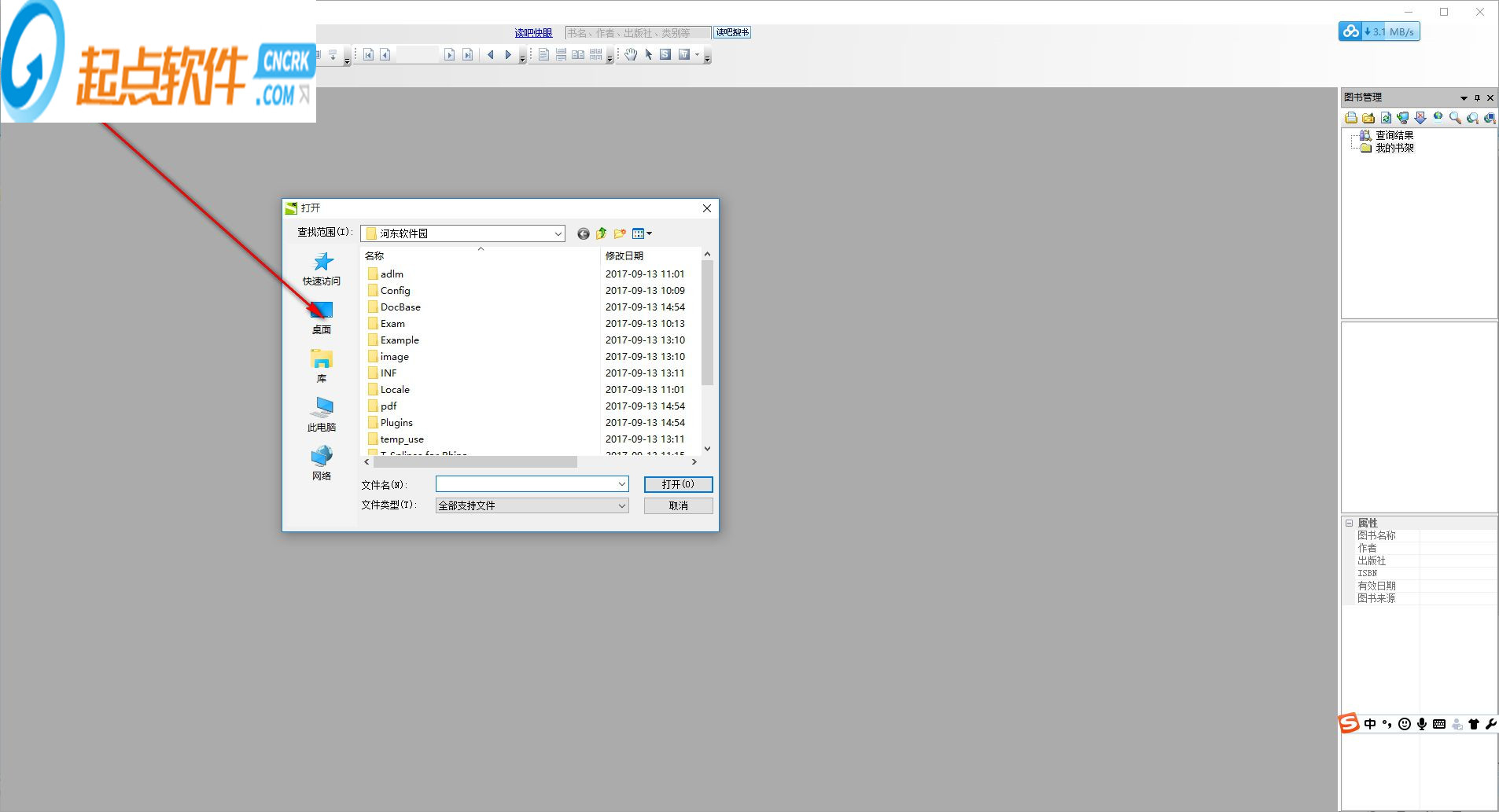This screenshot has width=1499, height=812.
Task: Click the book search input field
Action: [638, 33]
